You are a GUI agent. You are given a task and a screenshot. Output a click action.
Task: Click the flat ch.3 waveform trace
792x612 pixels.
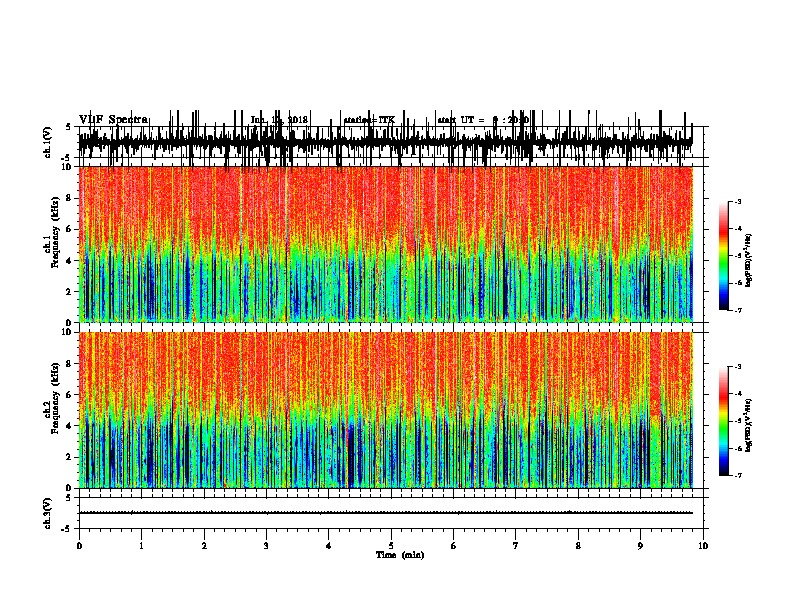click(x=385, y=513)
